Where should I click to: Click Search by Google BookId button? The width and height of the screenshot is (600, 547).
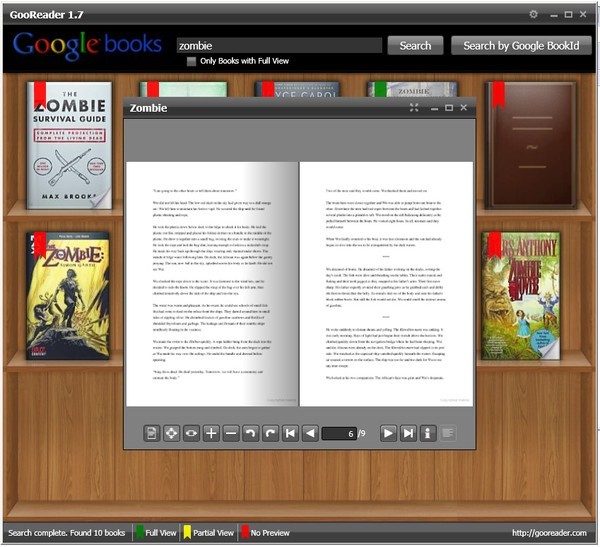(x=521, y=46)
